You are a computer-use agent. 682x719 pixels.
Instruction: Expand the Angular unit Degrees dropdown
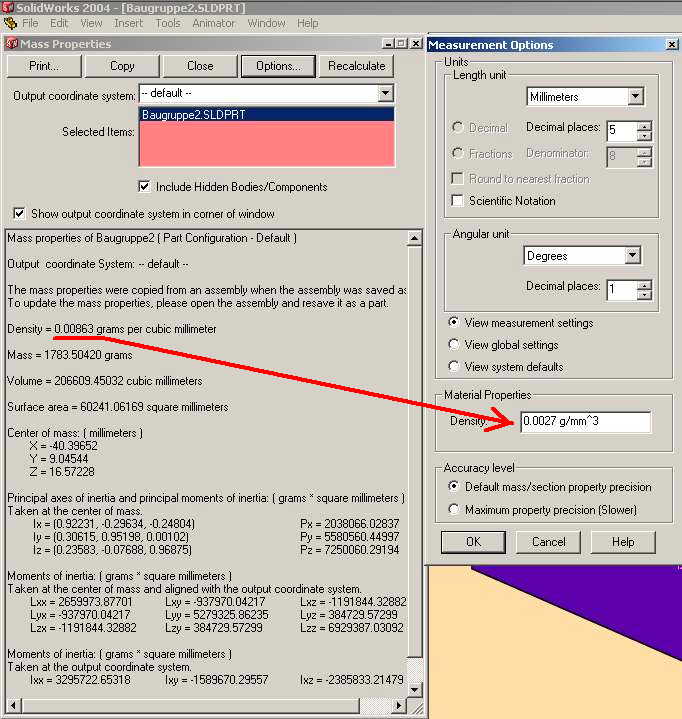(x=632, y=255)
